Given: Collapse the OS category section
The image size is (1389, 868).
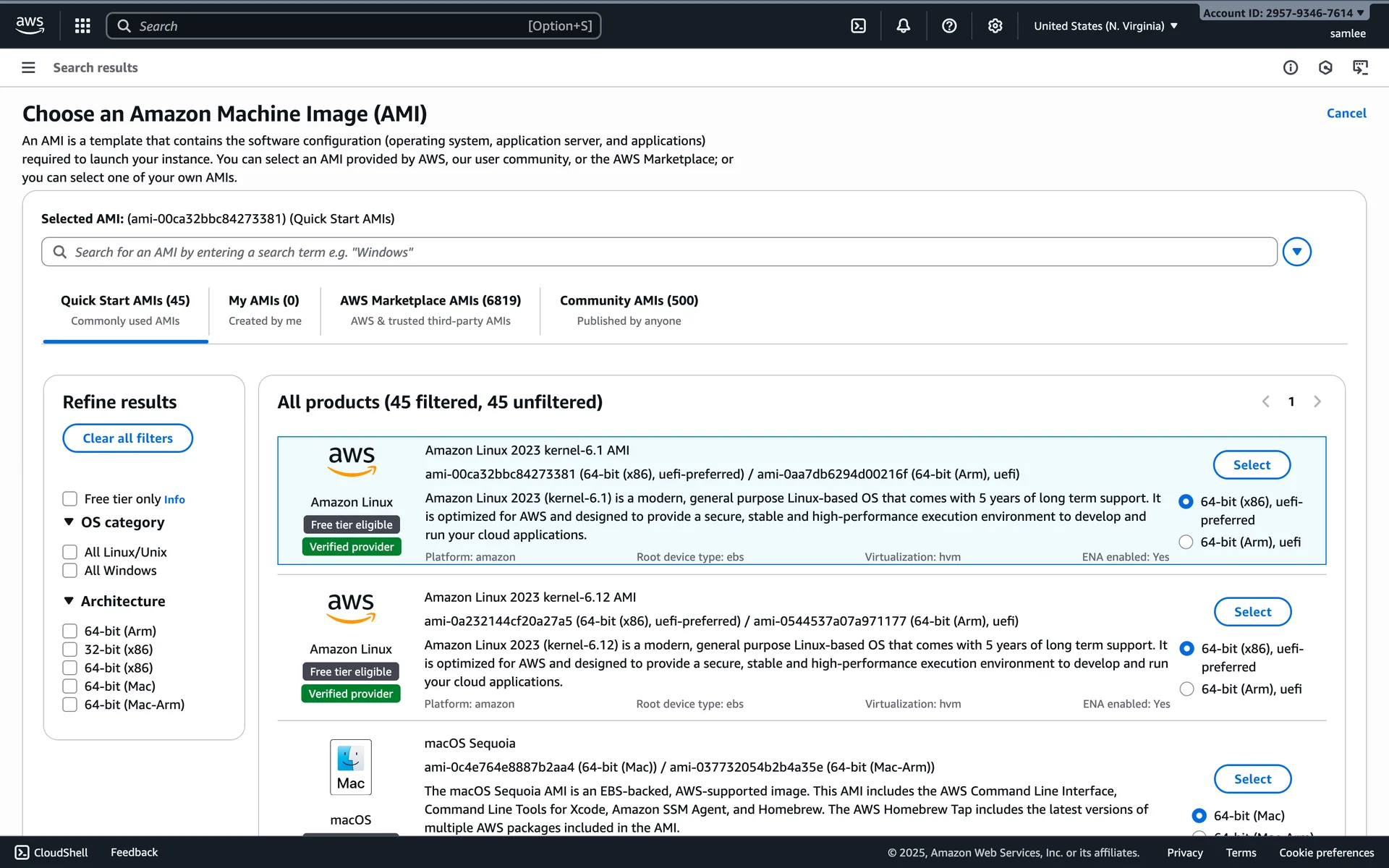Looking at the screenshot, I should 69,522.
